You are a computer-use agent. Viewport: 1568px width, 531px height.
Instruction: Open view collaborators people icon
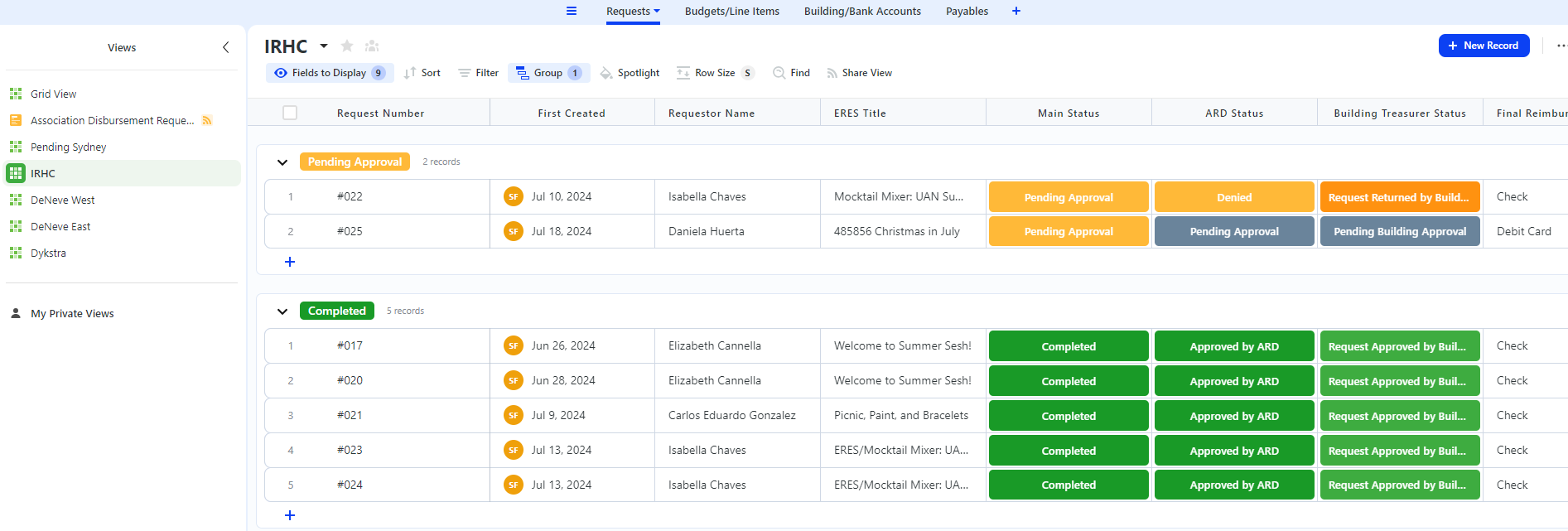[x=372, y=46]
